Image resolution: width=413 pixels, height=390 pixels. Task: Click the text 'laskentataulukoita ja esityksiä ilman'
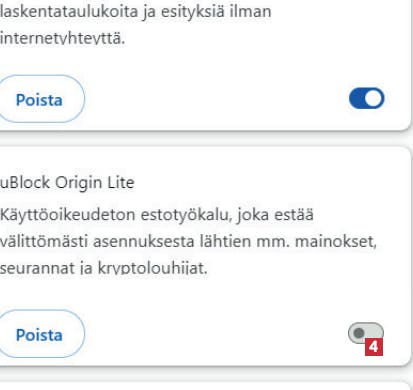(x=136, y=12)
